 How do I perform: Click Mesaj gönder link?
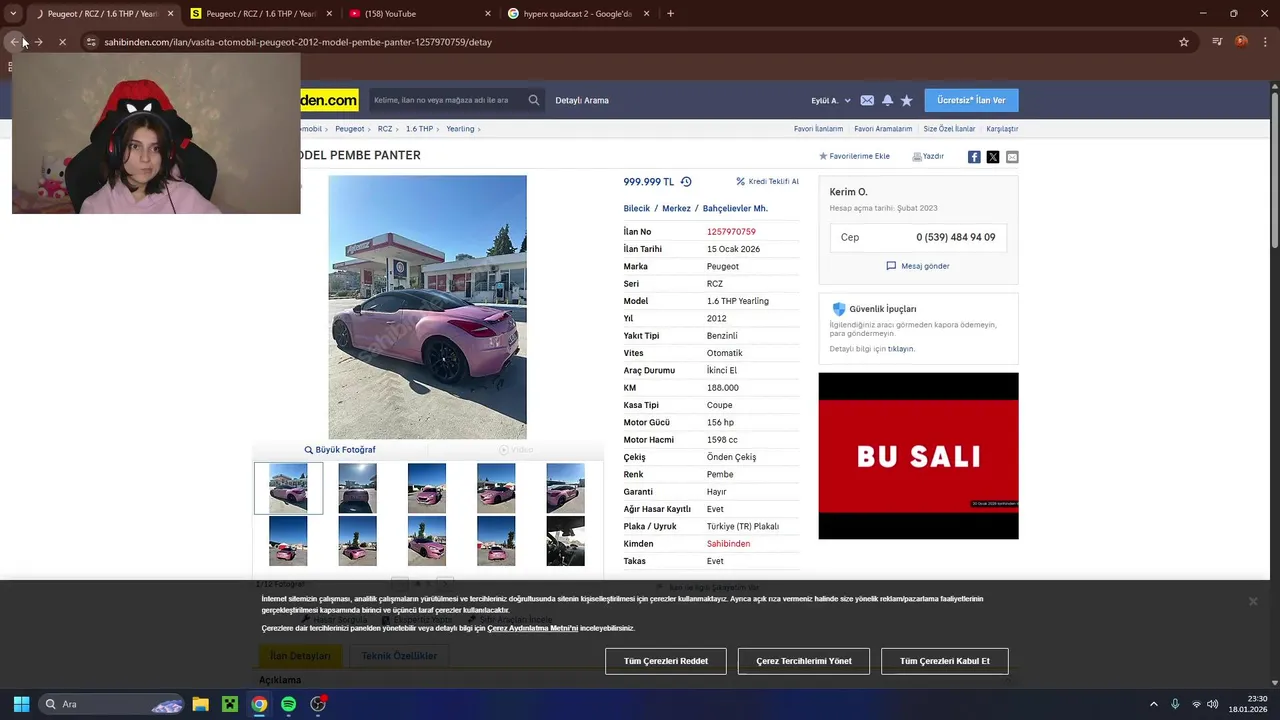coord(918,266)
